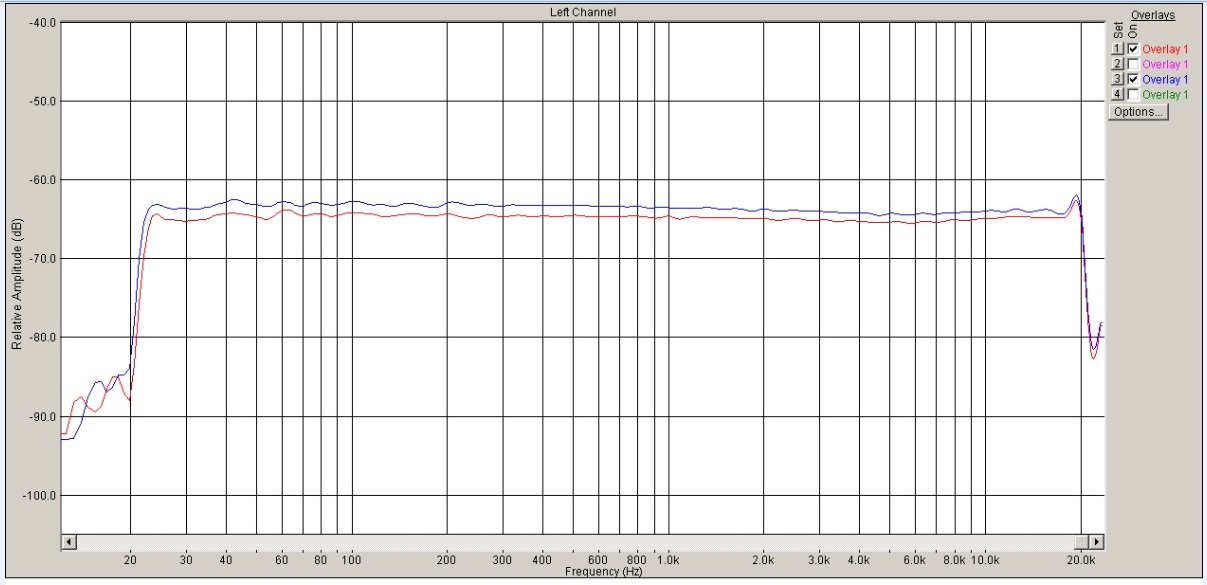Viewport: 1207px width, 585px height.
Task: Click the Relative Amplitude (dB) axis label
Action: (x=17, y=286)
